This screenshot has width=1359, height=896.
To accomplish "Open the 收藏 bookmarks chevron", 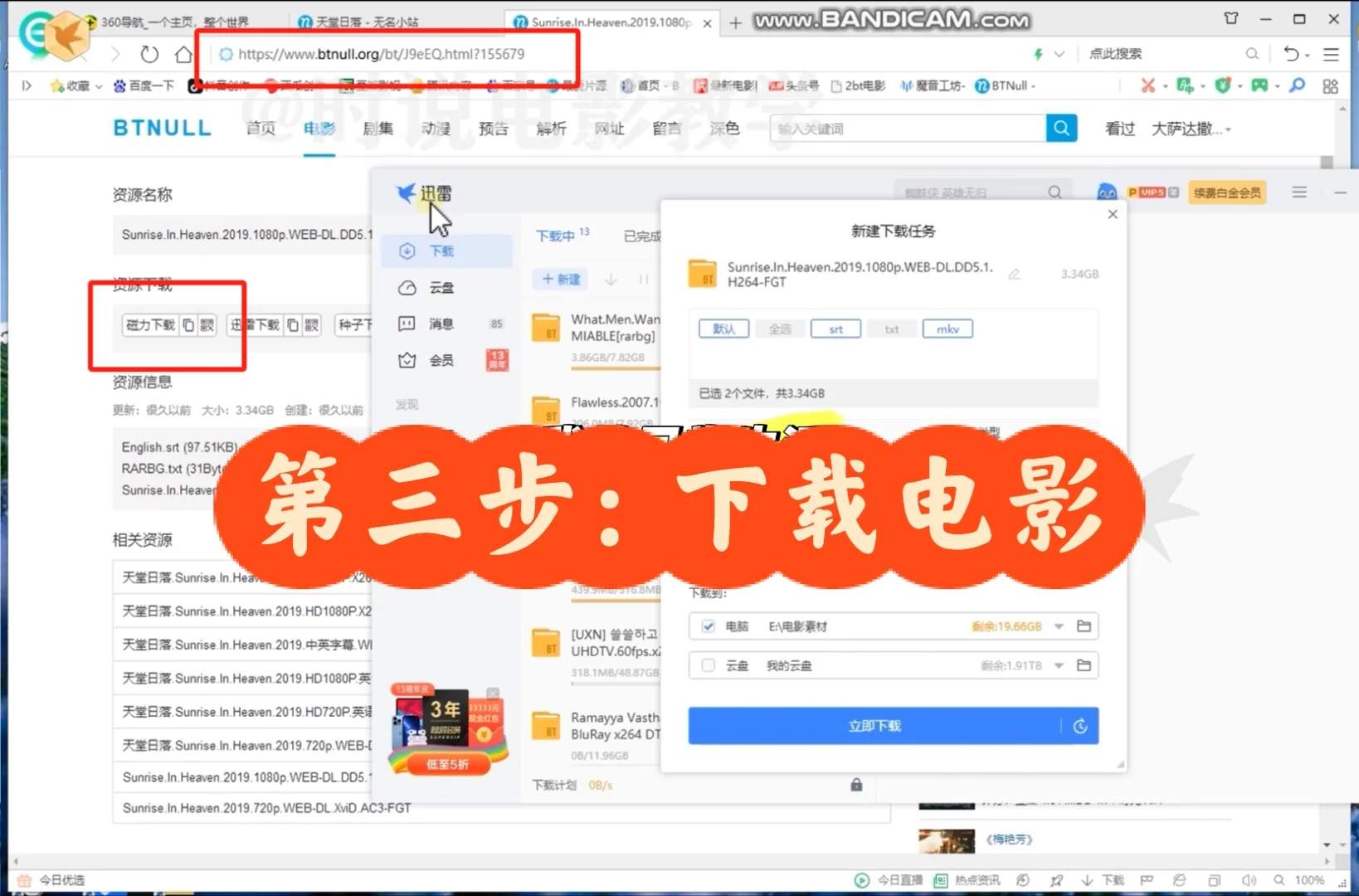I will point(99,85).
